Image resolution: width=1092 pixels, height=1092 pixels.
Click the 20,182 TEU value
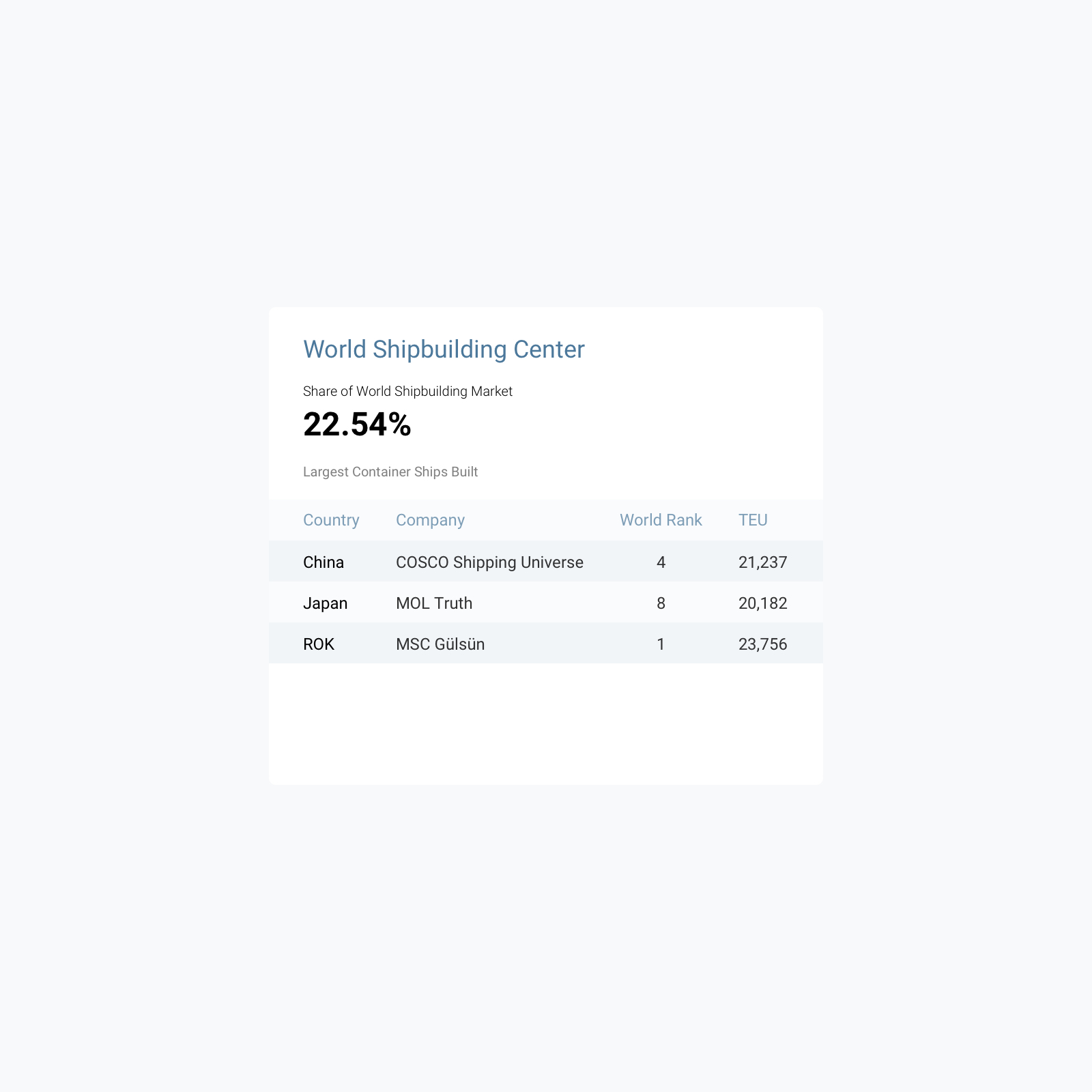tap(763, 603)
